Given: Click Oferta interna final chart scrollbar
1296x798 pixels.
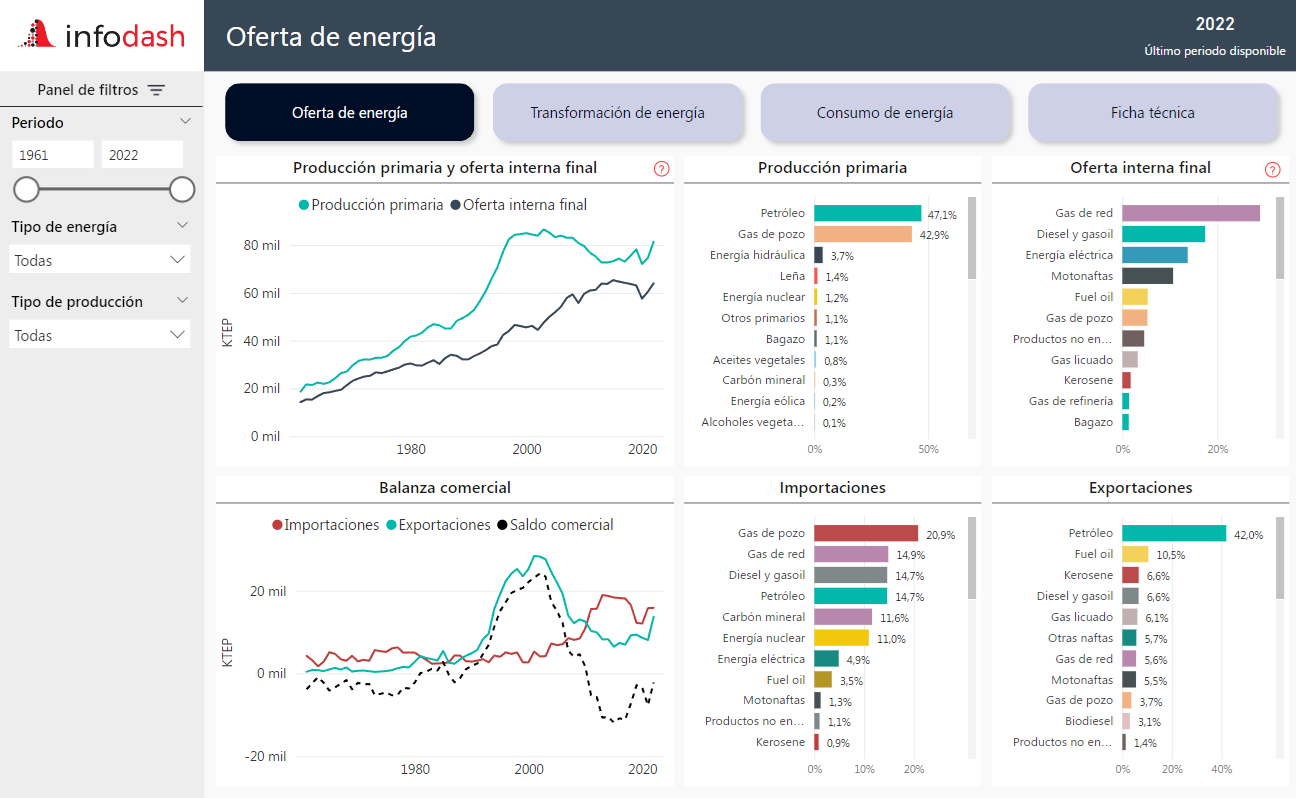Looking at the screenshot, I should pos(1280,237).
